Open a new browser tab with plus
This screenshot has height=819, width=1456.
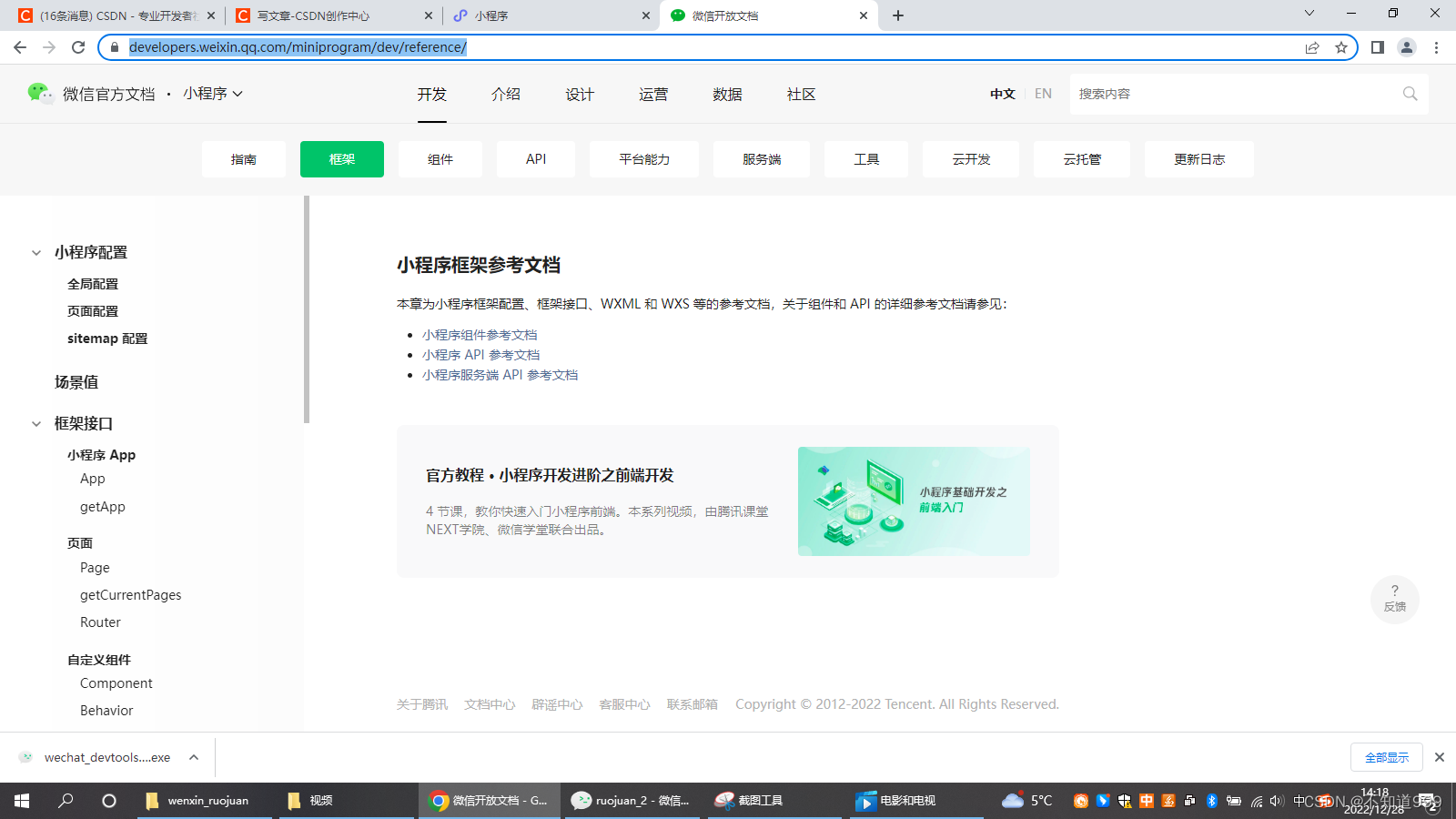pos(898,15)
